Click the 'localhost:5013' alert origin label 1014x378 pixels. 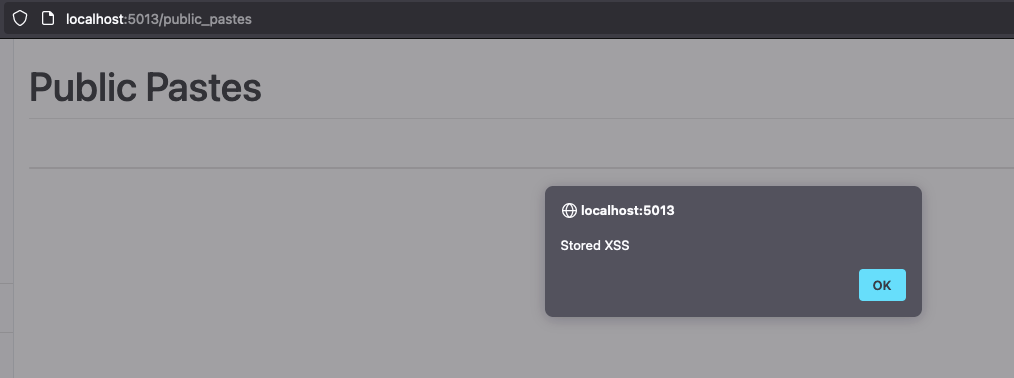(x=627, y=210)
